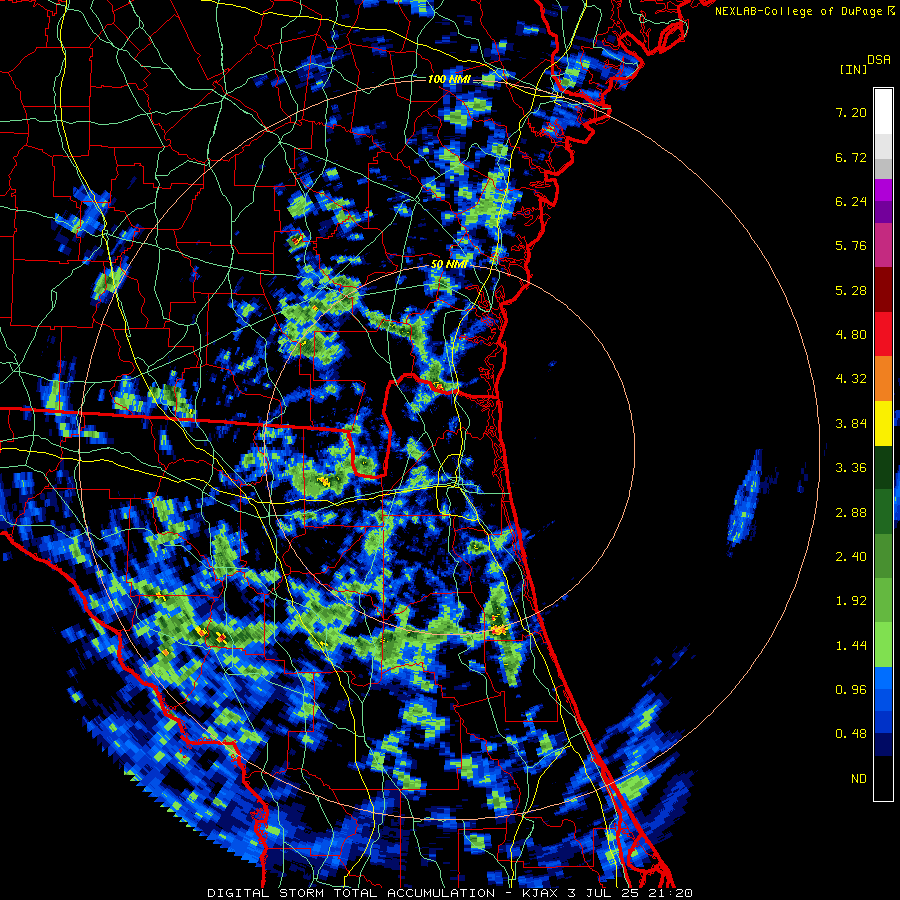Select the 4.32 legend value
This screenshot has width=900, height=900.
pyautogui.click(x=851, y=379)
